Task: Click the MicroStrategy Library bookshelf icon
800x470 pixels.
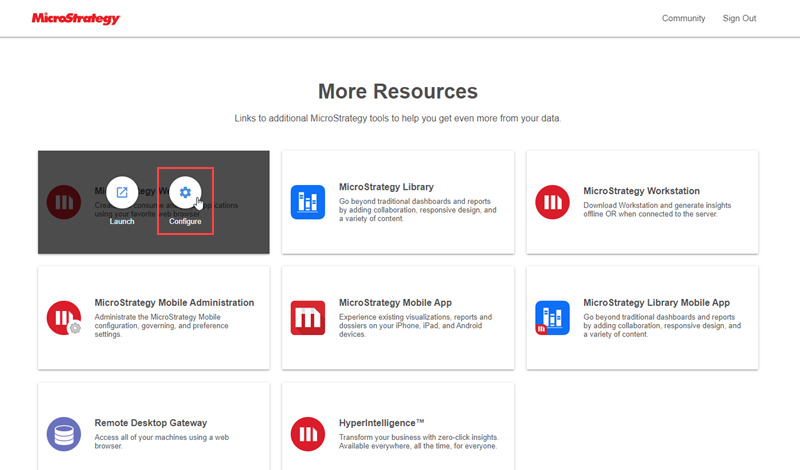Action: tap(308, 202)
